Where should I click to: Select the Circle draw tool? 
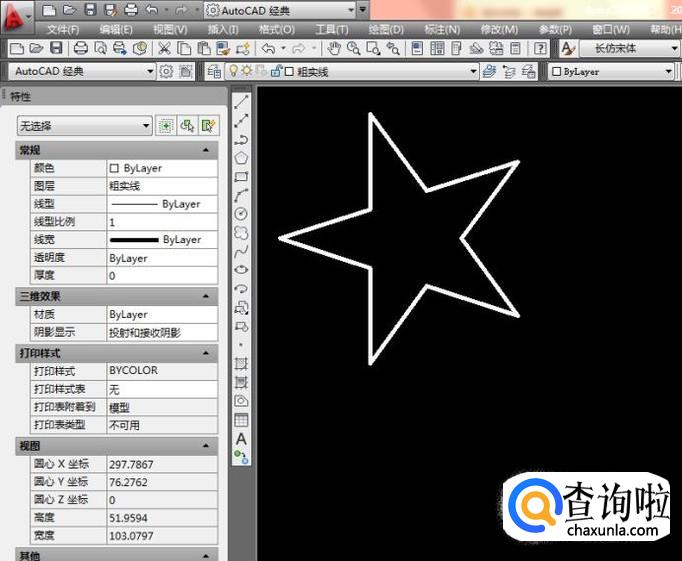click(x=241, y=214)
